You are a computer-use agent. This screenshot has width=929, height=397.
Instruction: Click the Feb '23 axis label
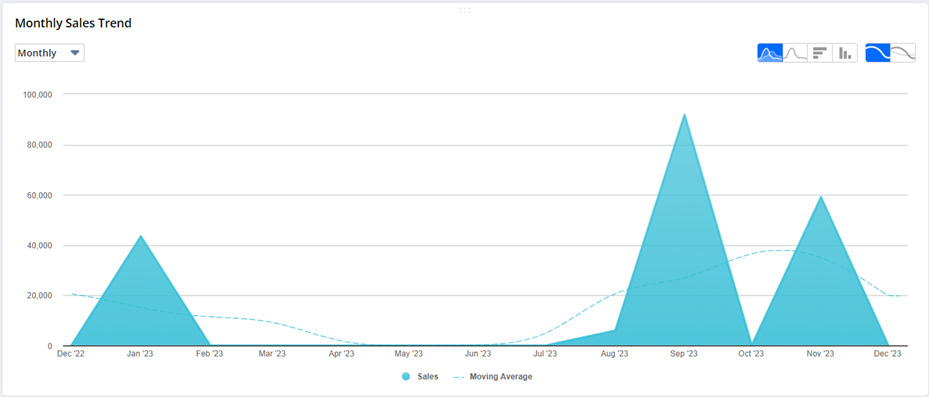[210, 354]
